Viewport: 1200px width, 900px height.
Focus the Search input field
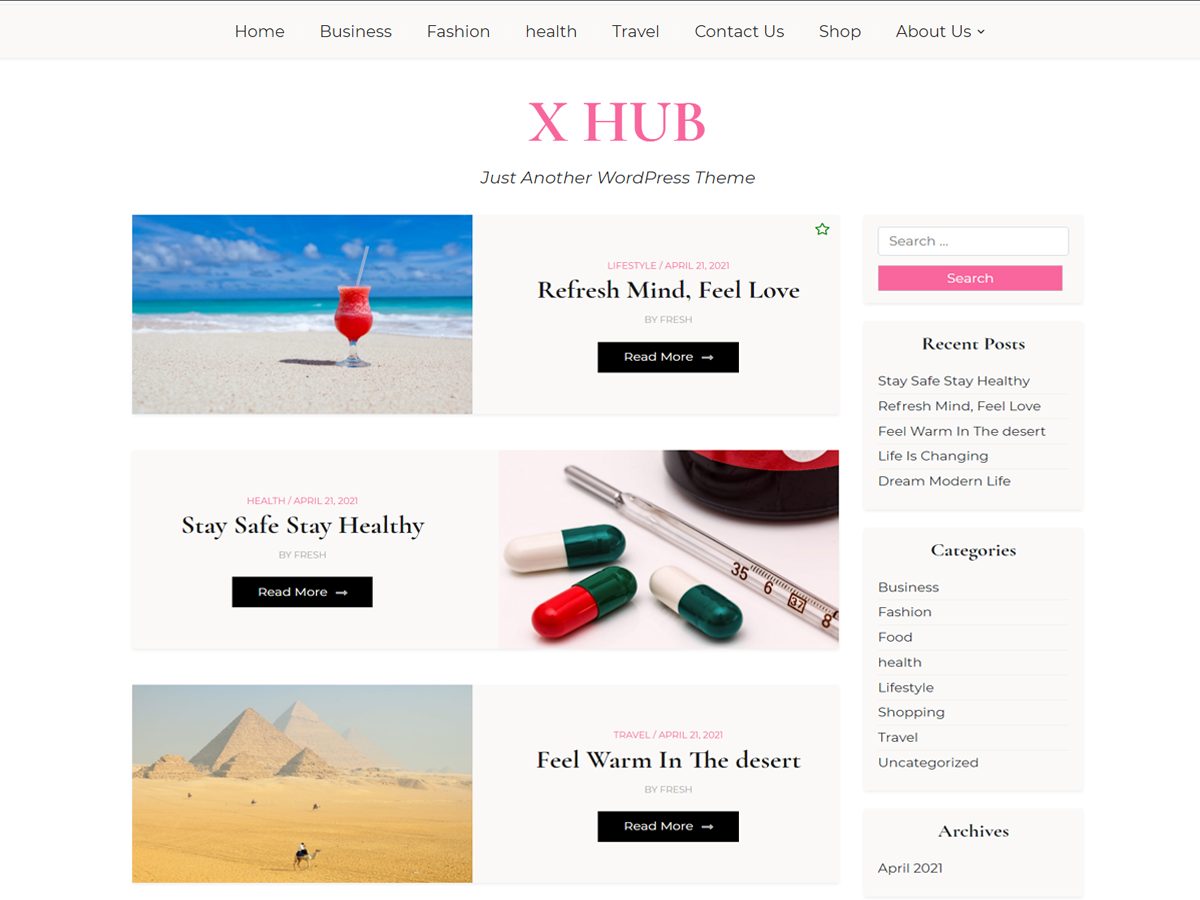coord(973,241)
